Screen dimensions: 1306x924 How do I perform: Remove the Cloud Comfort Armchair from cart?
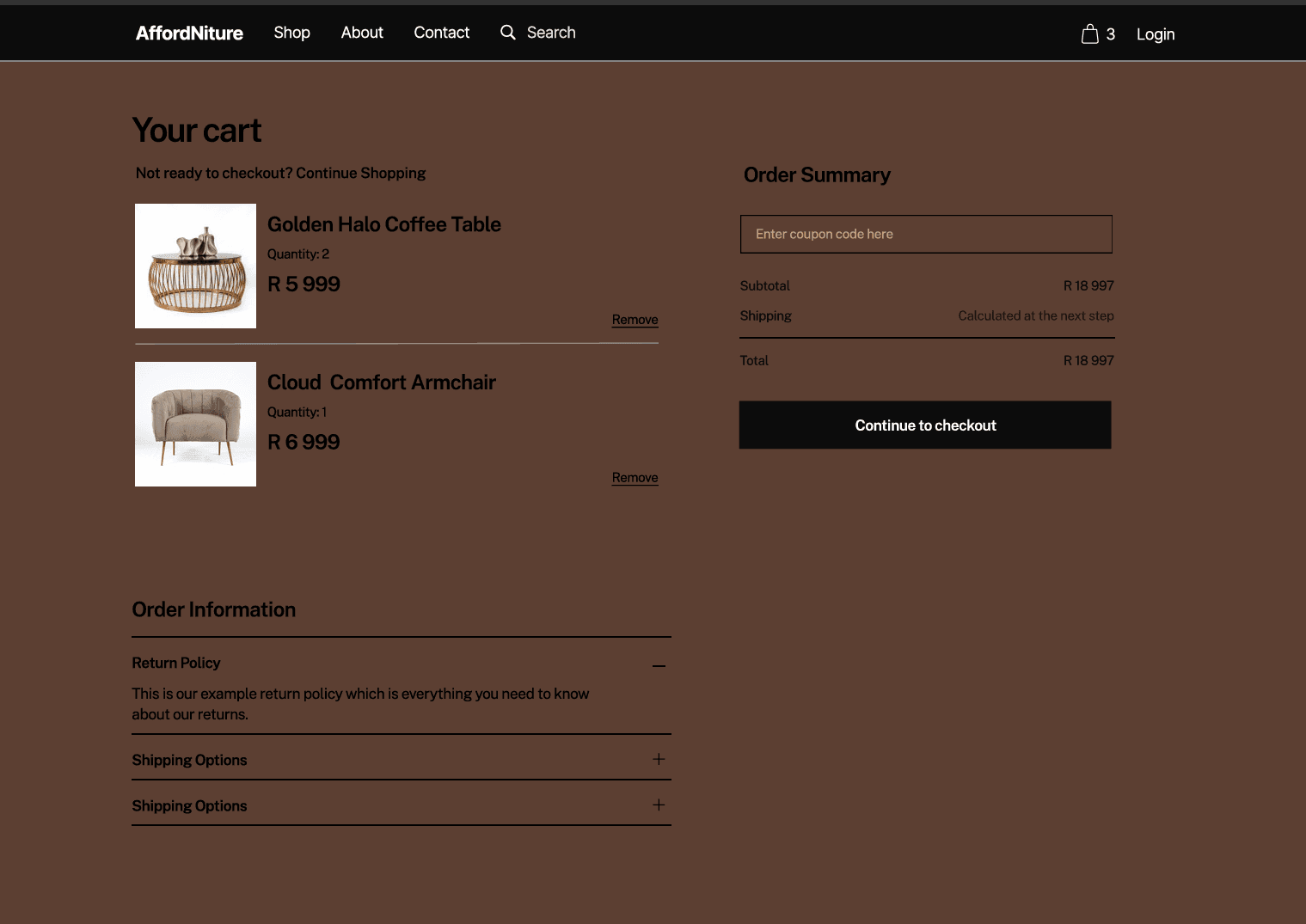[635, 478]
